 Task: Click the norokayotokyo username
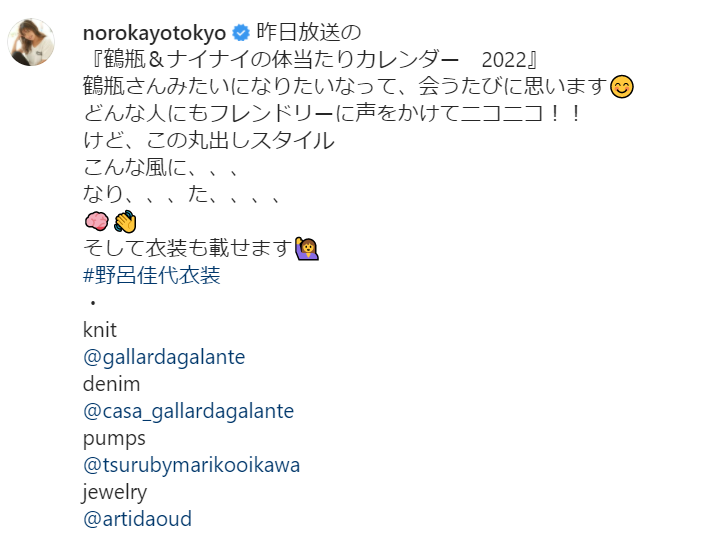pos(154,33)
